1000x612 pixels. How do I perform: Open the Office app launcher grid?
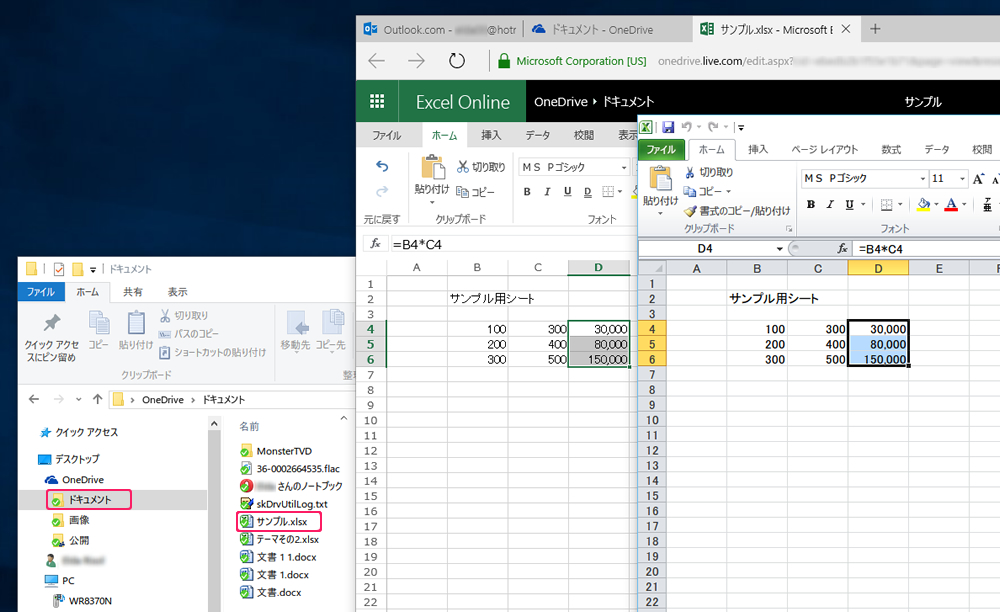click(x=377, y=101)
